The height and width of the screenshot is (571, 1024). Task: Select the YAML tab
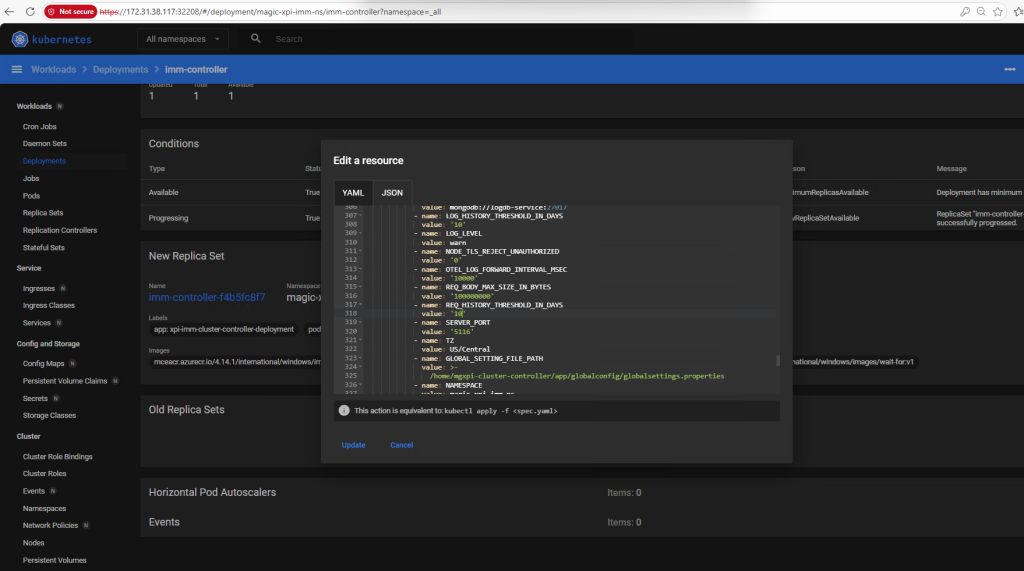[353, 192]
